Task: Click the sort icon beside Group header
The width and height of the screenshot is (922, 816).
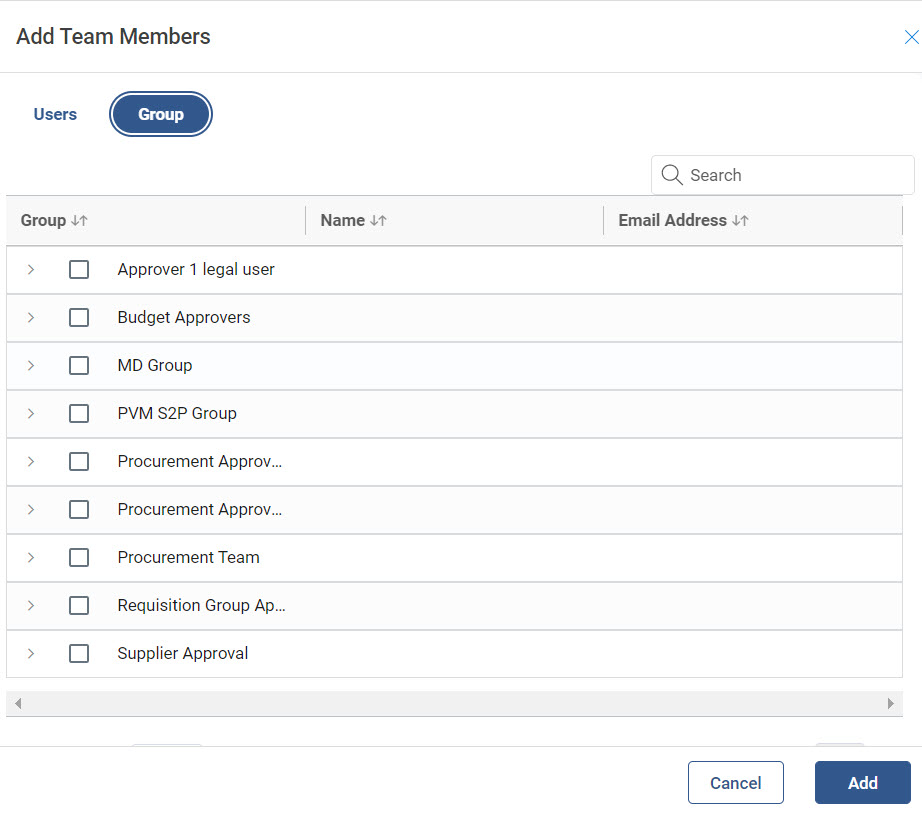Action: [80, 221]
